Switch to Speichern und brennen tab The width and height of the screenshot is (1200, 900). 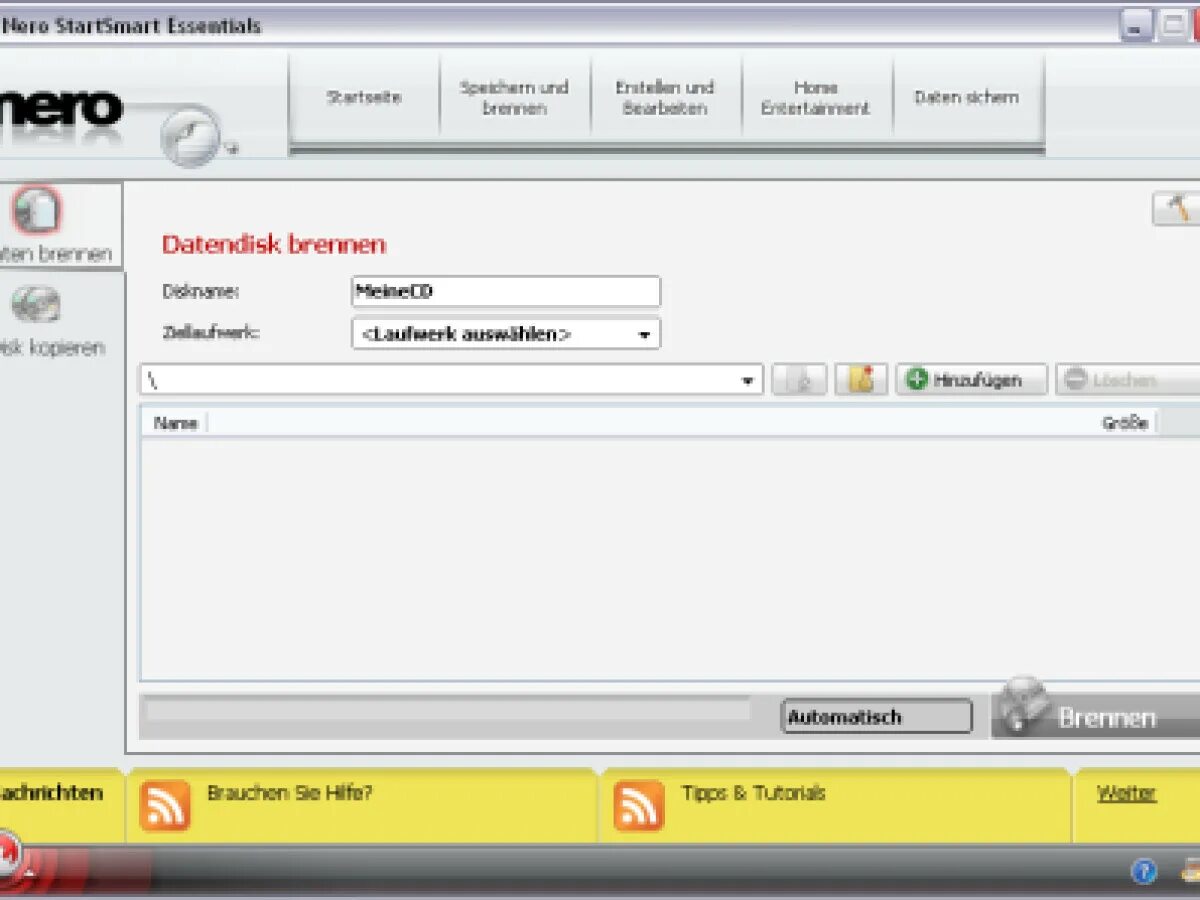click(514, 98)
